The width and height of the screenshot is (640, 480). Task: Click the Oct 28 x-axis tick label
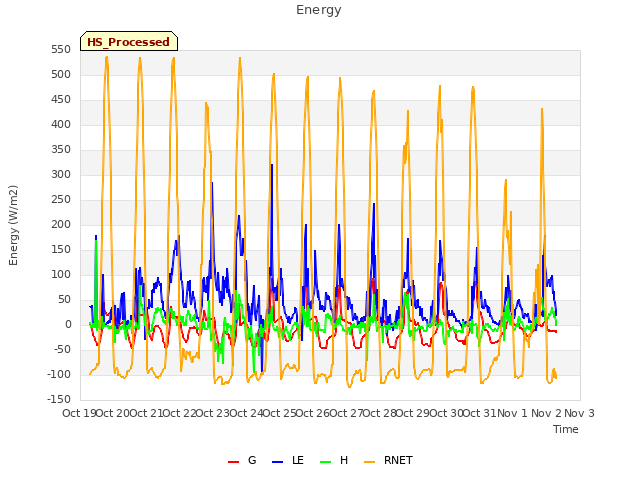coord(380,413)
